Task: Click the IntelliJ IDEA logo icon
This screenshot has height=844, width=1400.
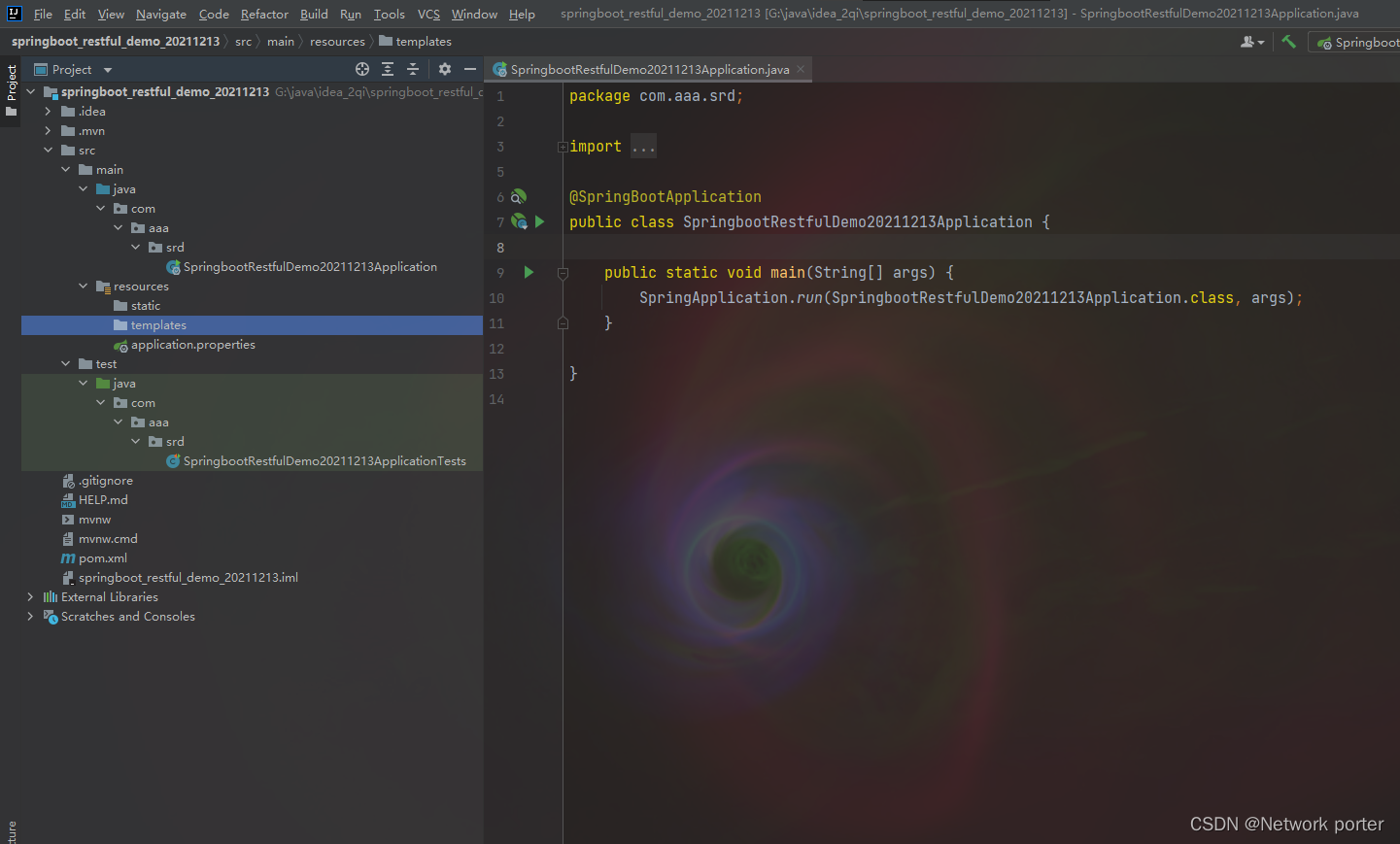Action: pyautogui.click(x=14, y=14)
